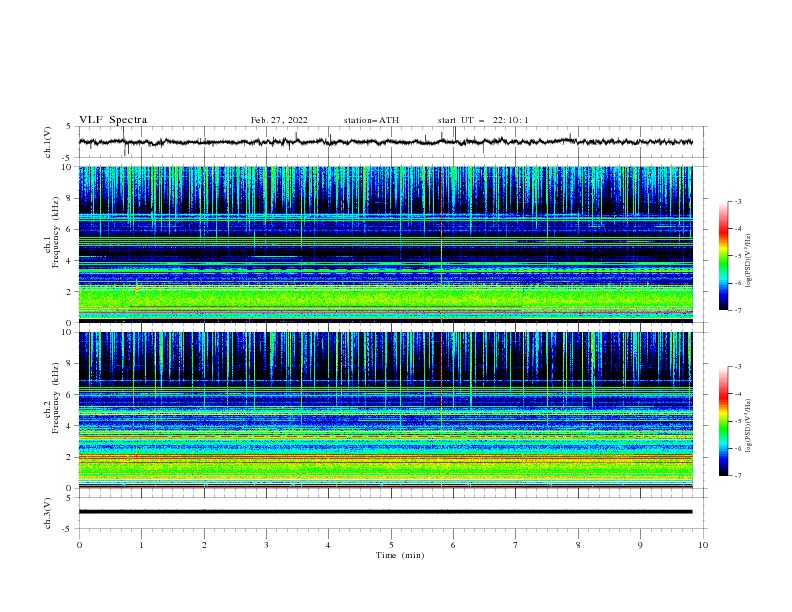Click the "ch.3(V)" waveform axis label
This screenshot has width=792, height=612.
click(48, 513)
